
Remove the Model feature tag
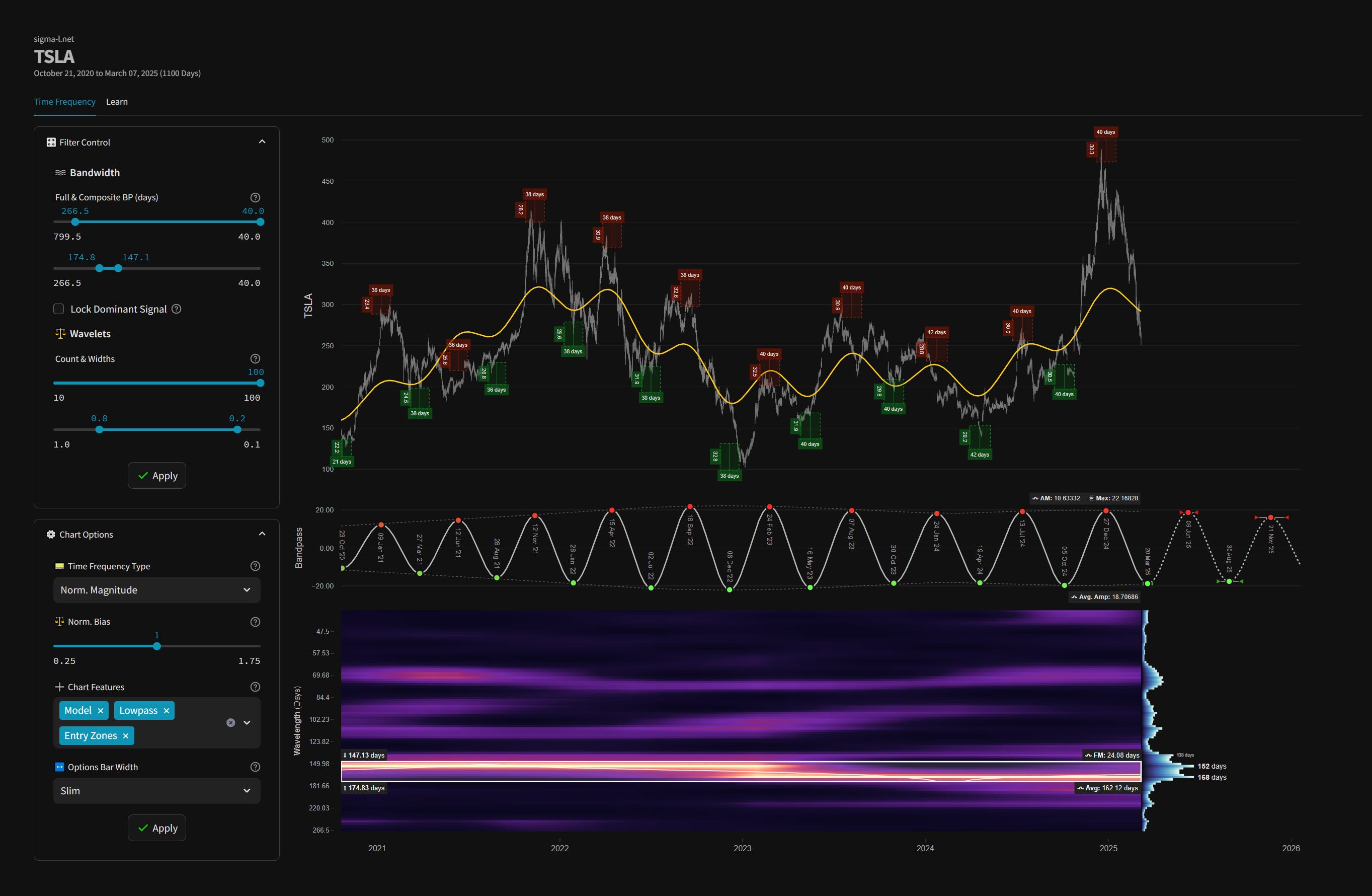[100, 711]
